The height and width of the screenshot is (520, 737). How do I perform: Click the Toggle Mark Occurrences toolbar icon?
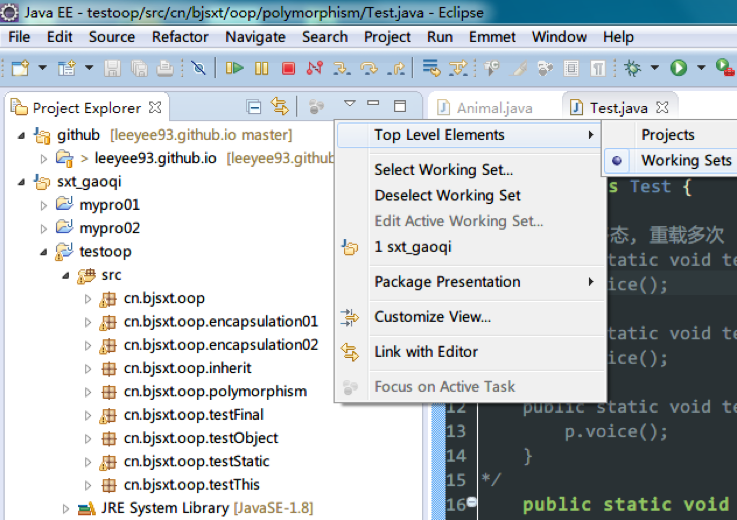pos(519,69)
